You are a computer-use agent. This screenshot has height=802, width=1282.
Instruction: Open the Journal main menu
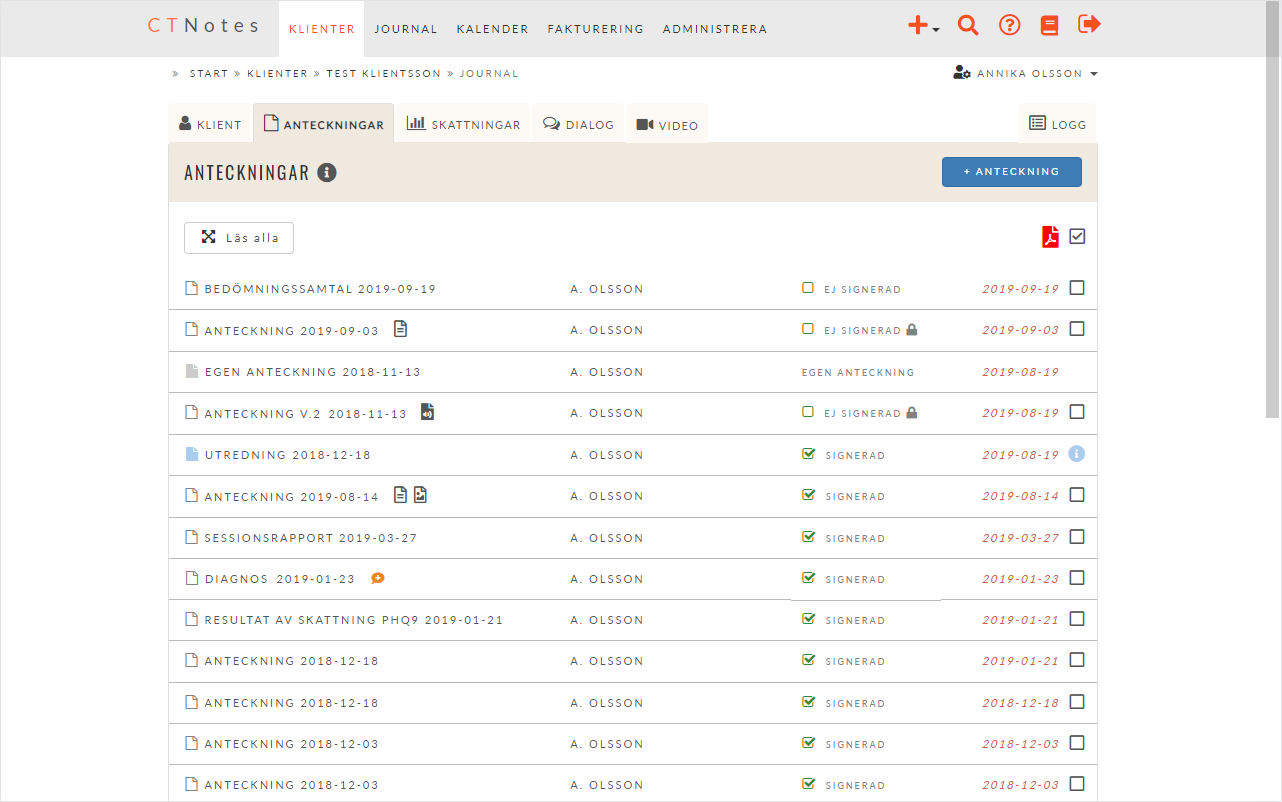click(x=406, y=29)
